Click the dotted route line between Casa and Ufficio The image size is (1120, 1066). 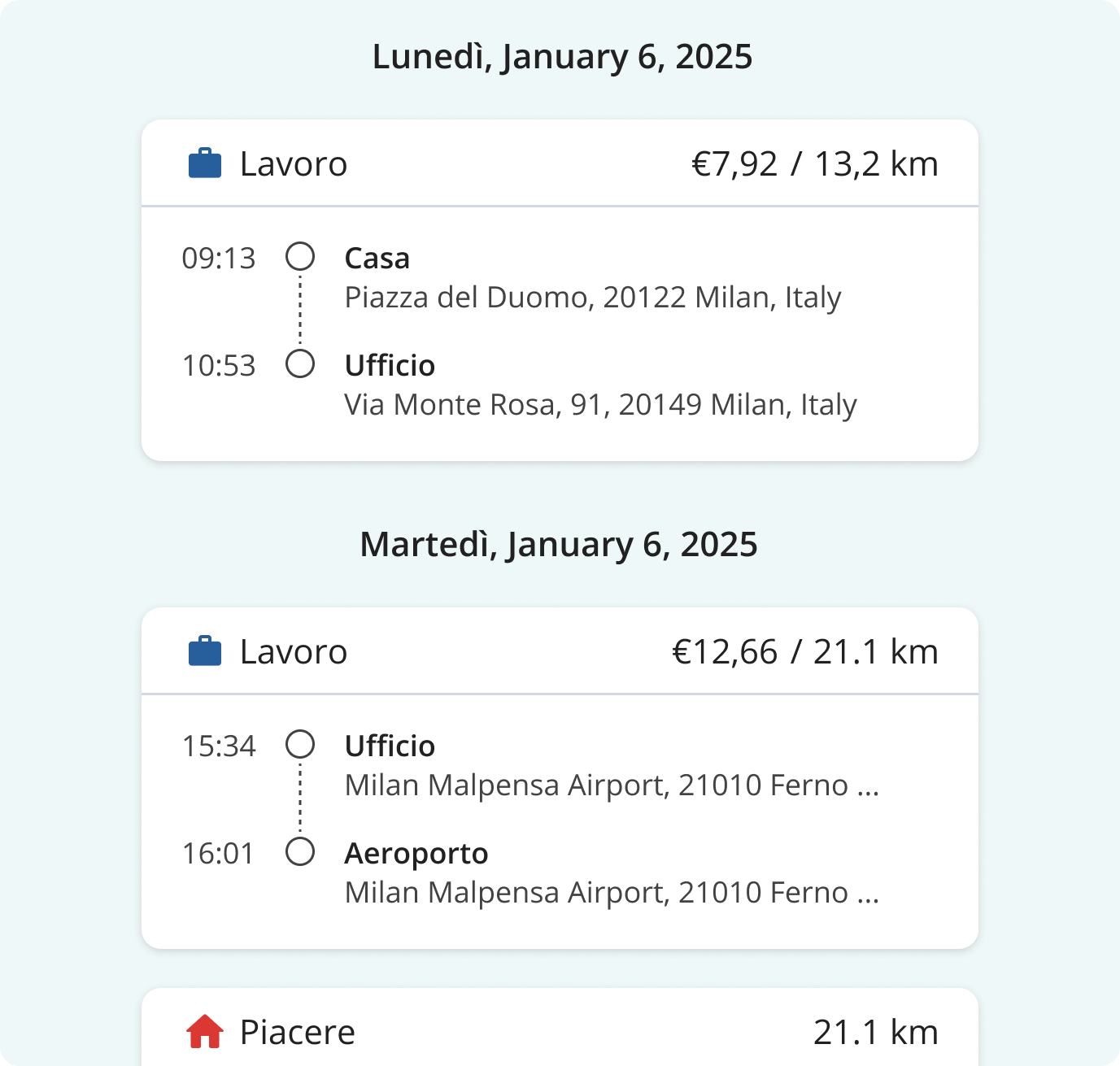(300, 311)
